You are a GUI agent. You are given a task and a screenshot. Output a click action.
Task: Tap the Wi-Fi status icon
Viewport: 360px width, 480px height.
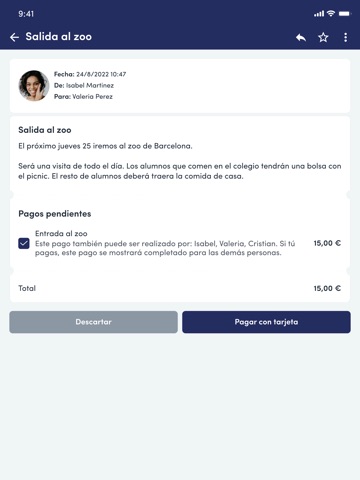point(331,13)
